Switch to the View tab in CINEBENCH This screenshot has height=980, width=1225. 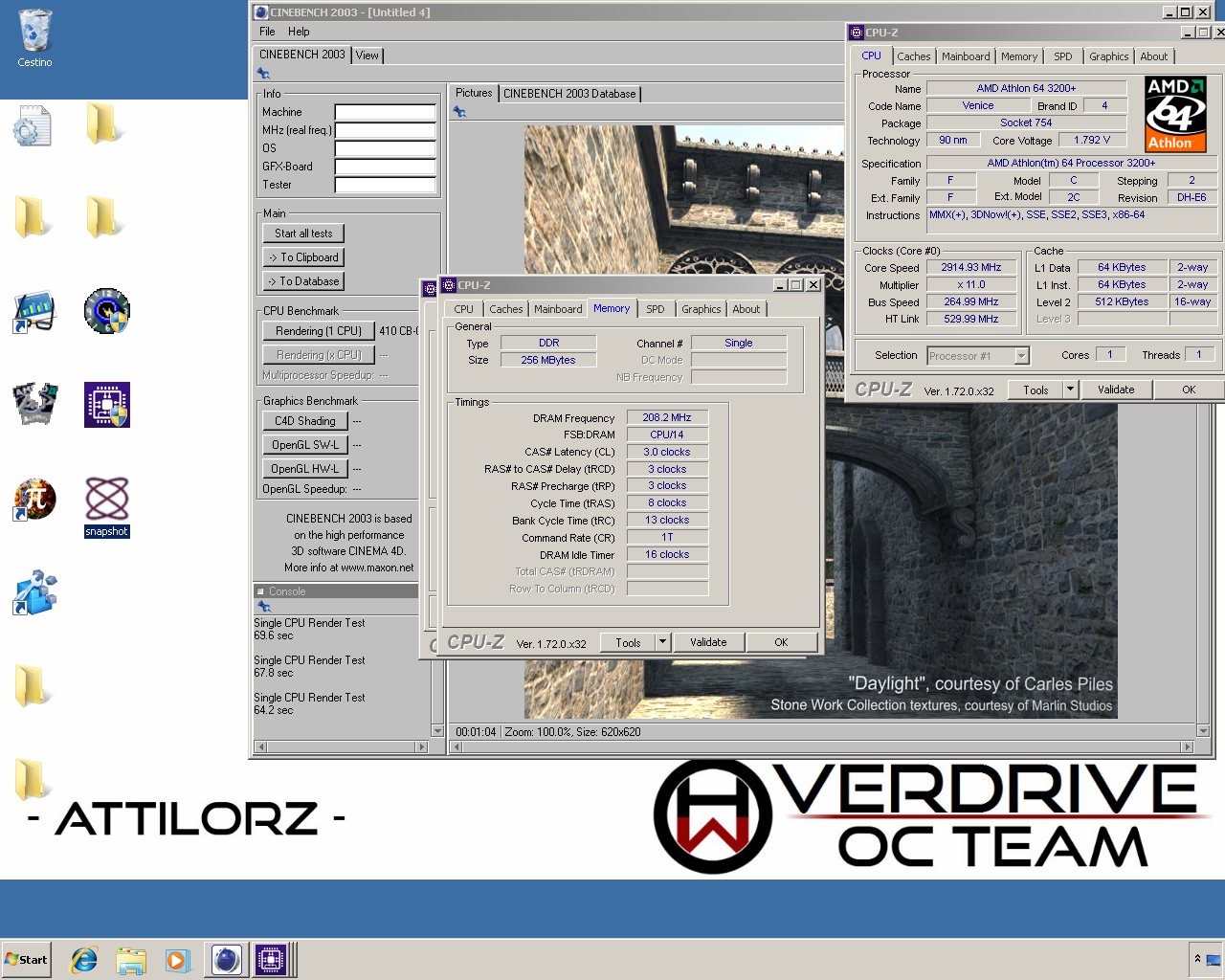coord(367,56)
